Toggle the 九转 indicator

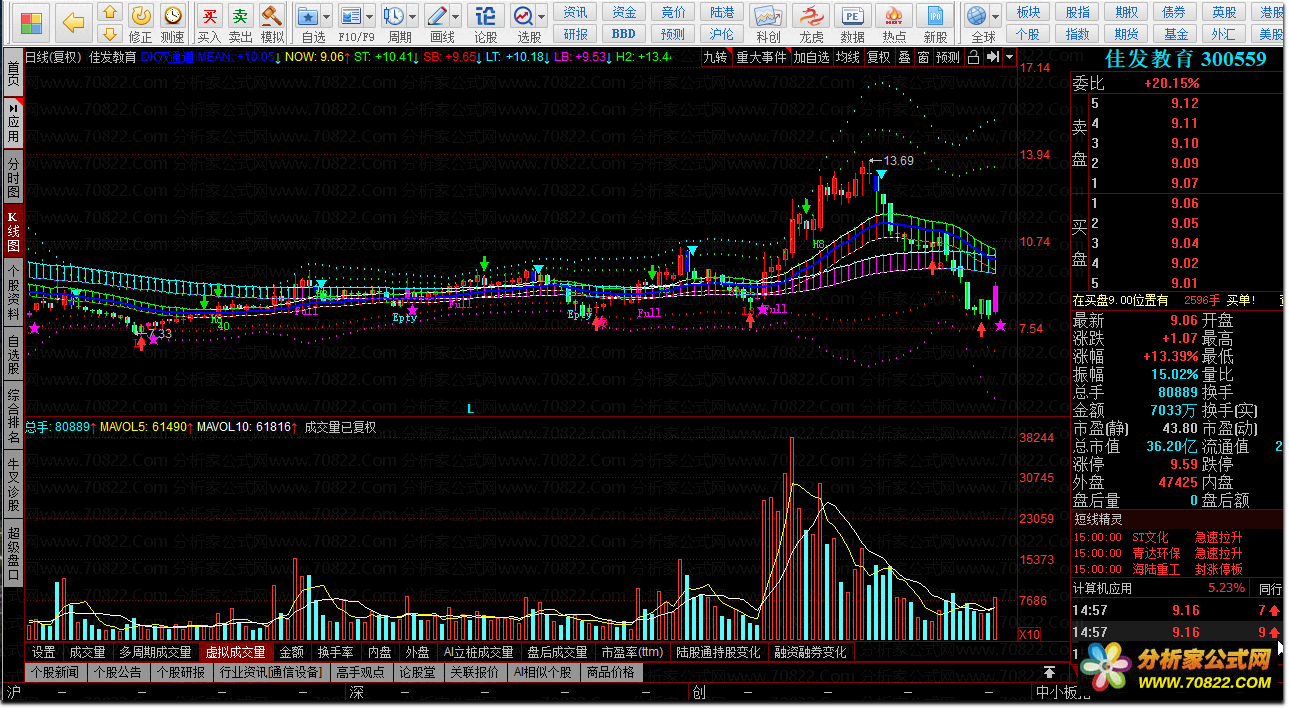(x=715, y=57)
